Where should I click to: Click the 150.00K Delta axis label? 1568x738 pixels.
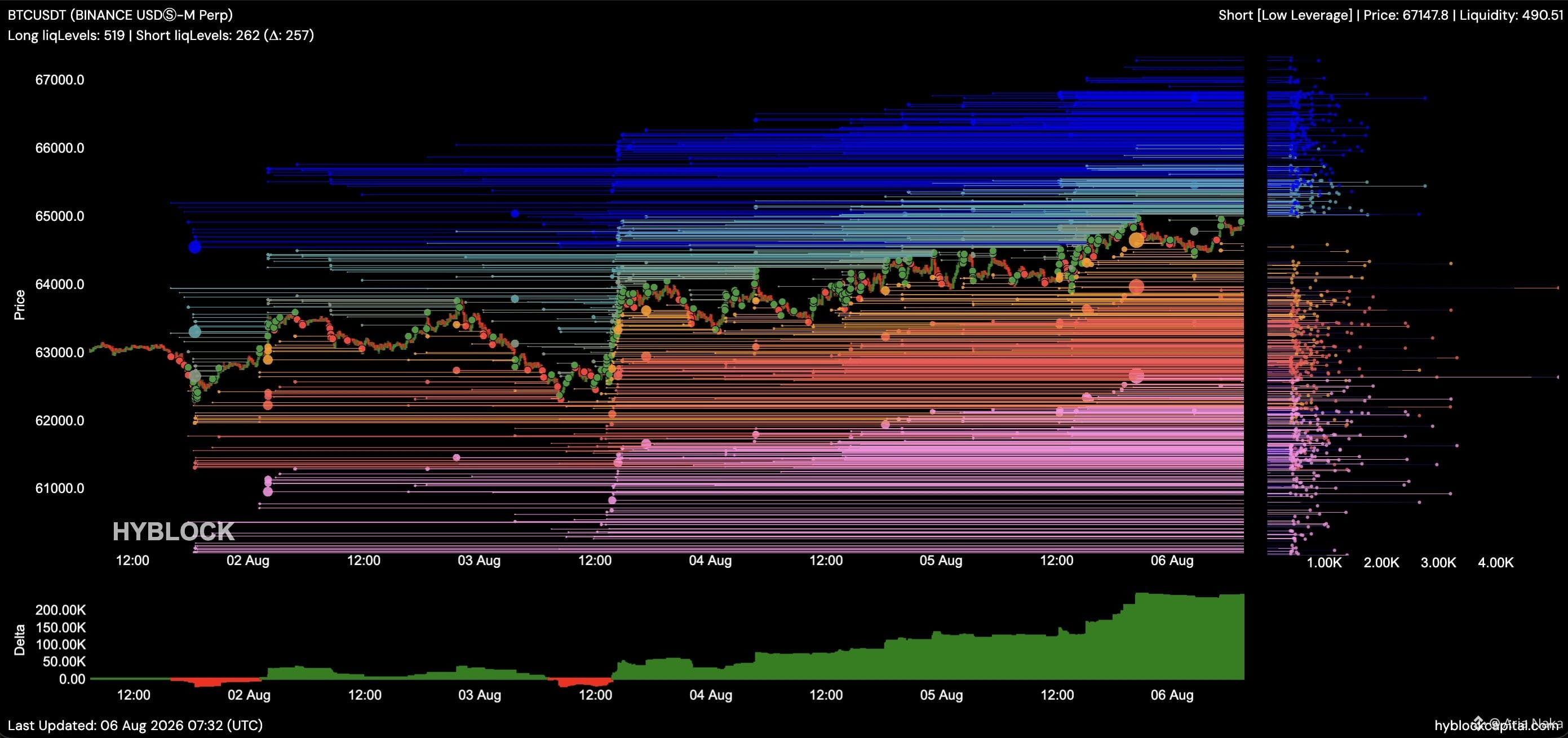click(60, 627)
